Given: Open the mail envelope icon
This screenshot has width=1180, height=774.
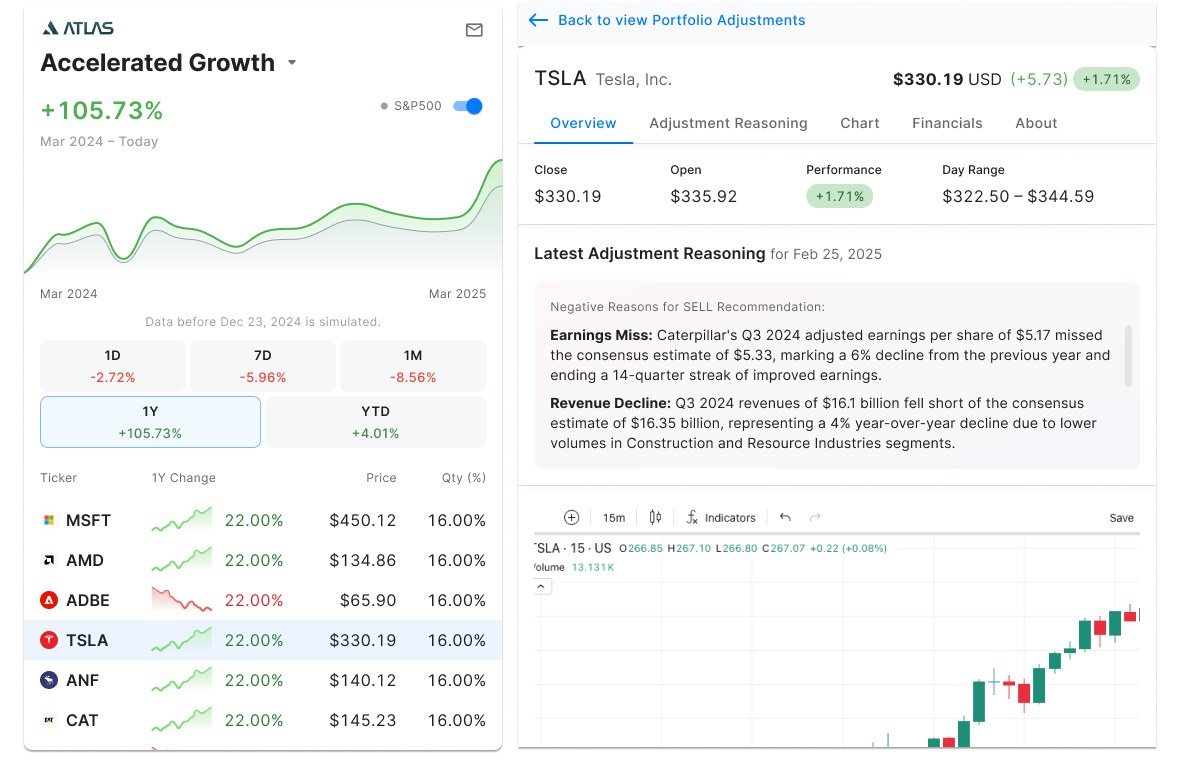Looking at the screenshot, I should 474,30.
